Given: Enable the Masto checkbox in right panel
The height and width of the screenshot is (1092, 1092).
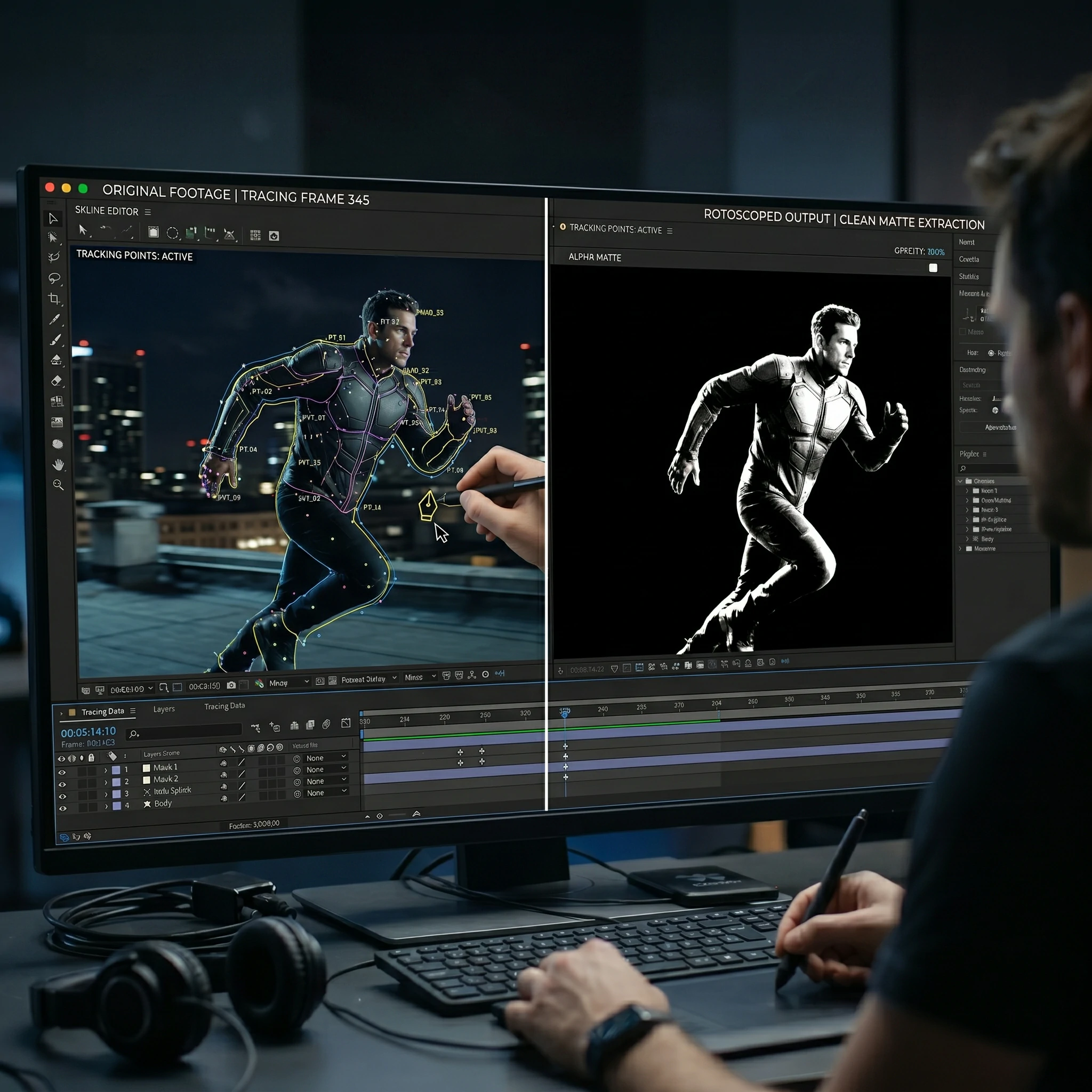Looking at the screenshot, I should click(x=962, y=332).
